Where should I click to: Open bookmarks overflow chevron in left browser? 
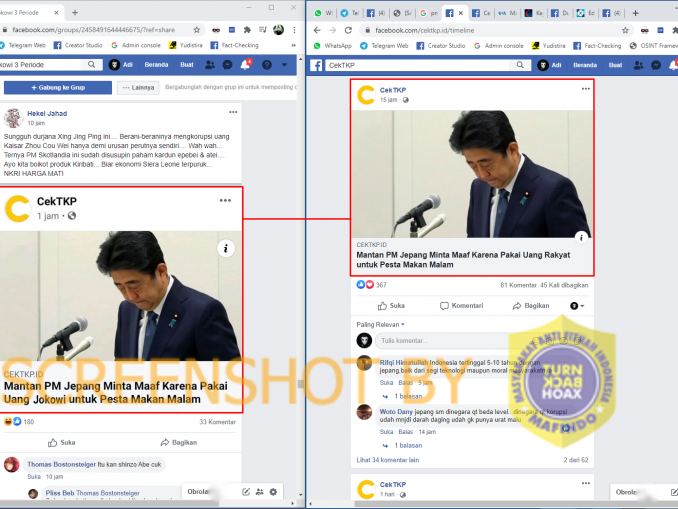pyautogui.click(x=294, y=45)
